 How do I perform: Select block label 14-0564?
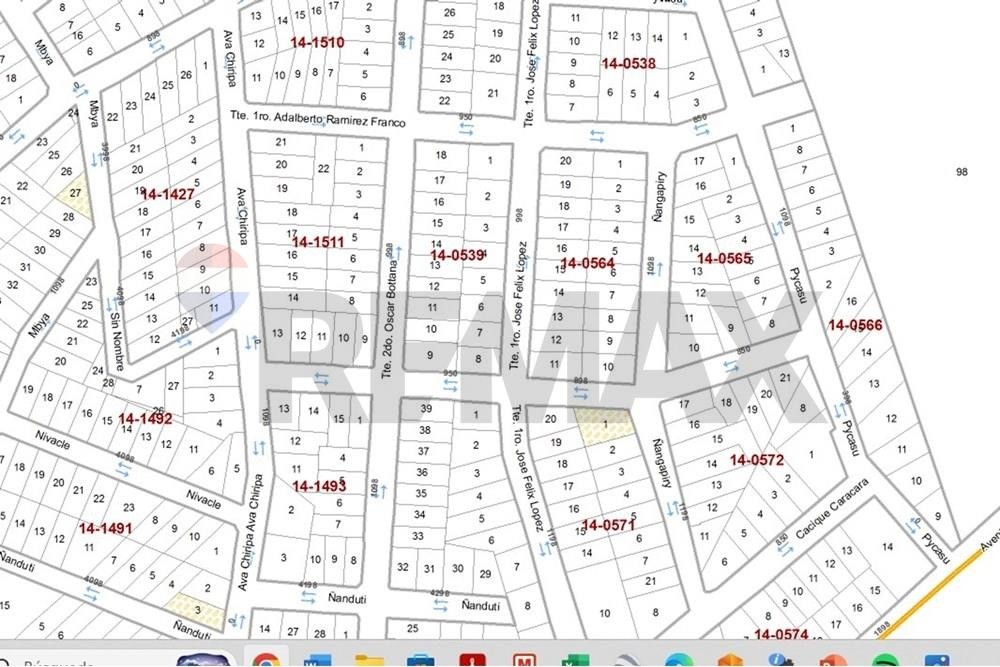coord(587,263)
